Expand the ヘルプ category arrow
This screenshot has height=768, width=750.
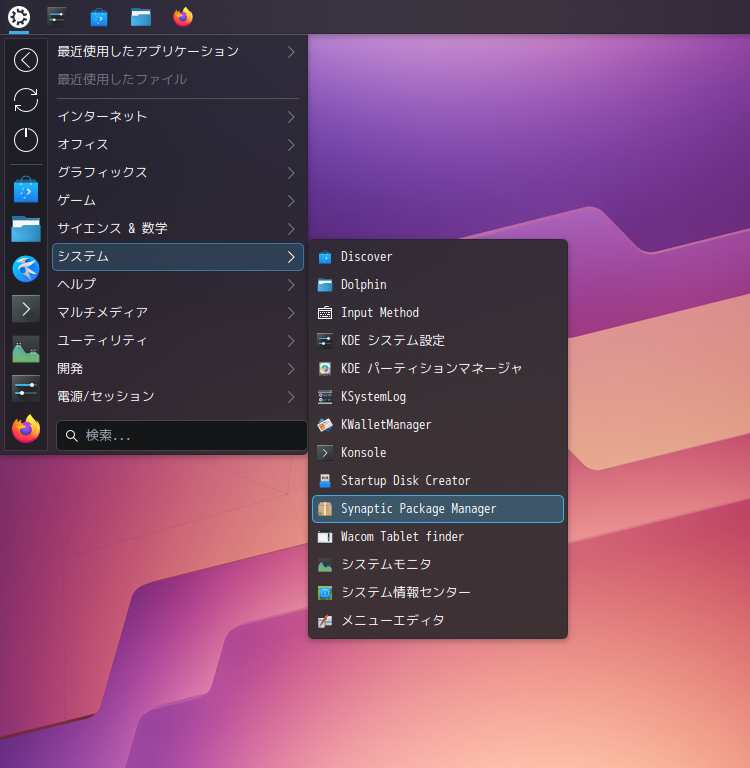click(x=291, y=285)
